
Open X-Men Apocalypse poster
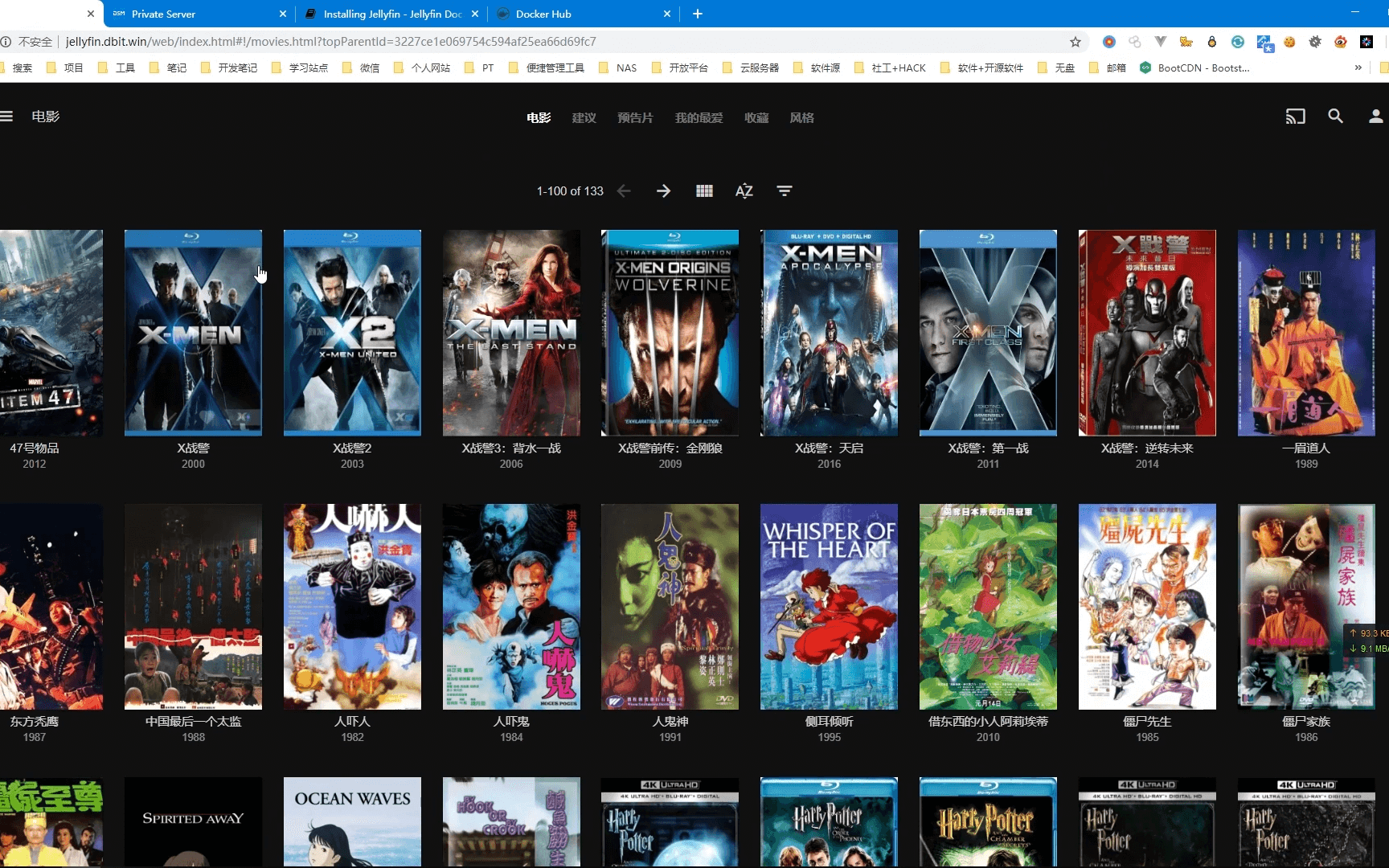829,333
